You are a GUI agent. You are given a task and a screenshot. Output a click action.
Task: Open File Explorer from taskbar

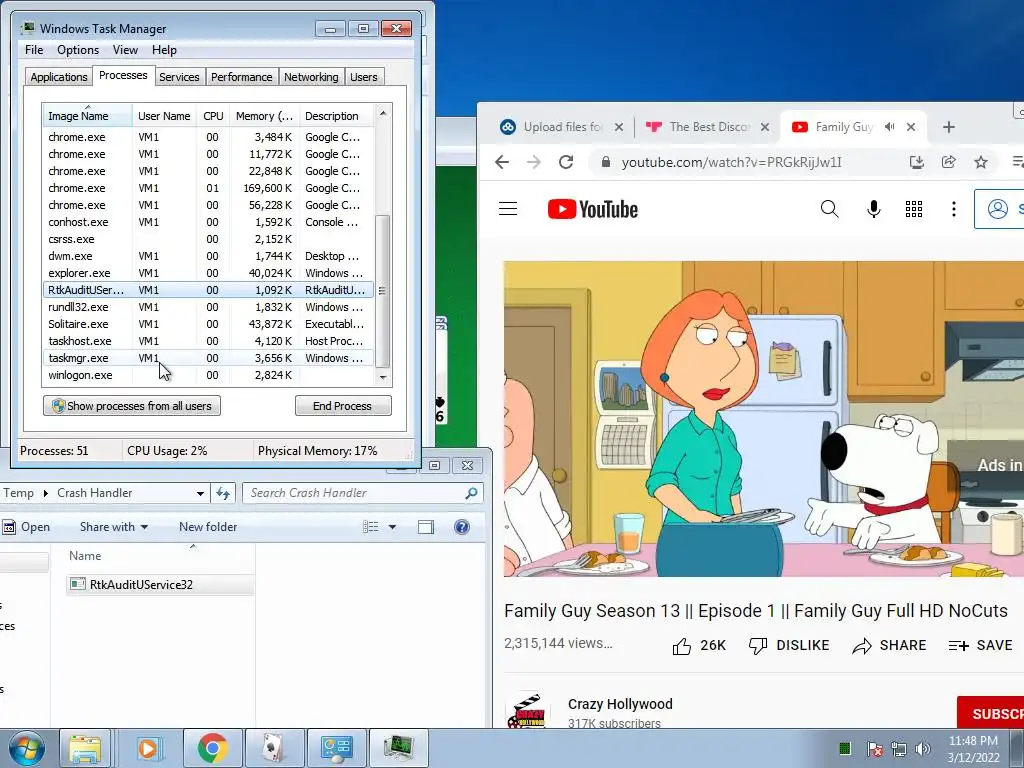pyautogui.click(x=85, y=748)
